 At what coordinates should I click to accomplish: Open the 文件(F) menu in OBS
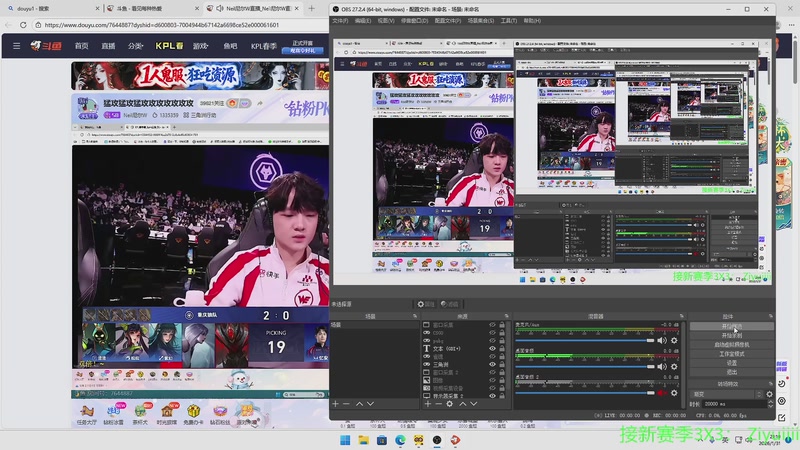340,20
